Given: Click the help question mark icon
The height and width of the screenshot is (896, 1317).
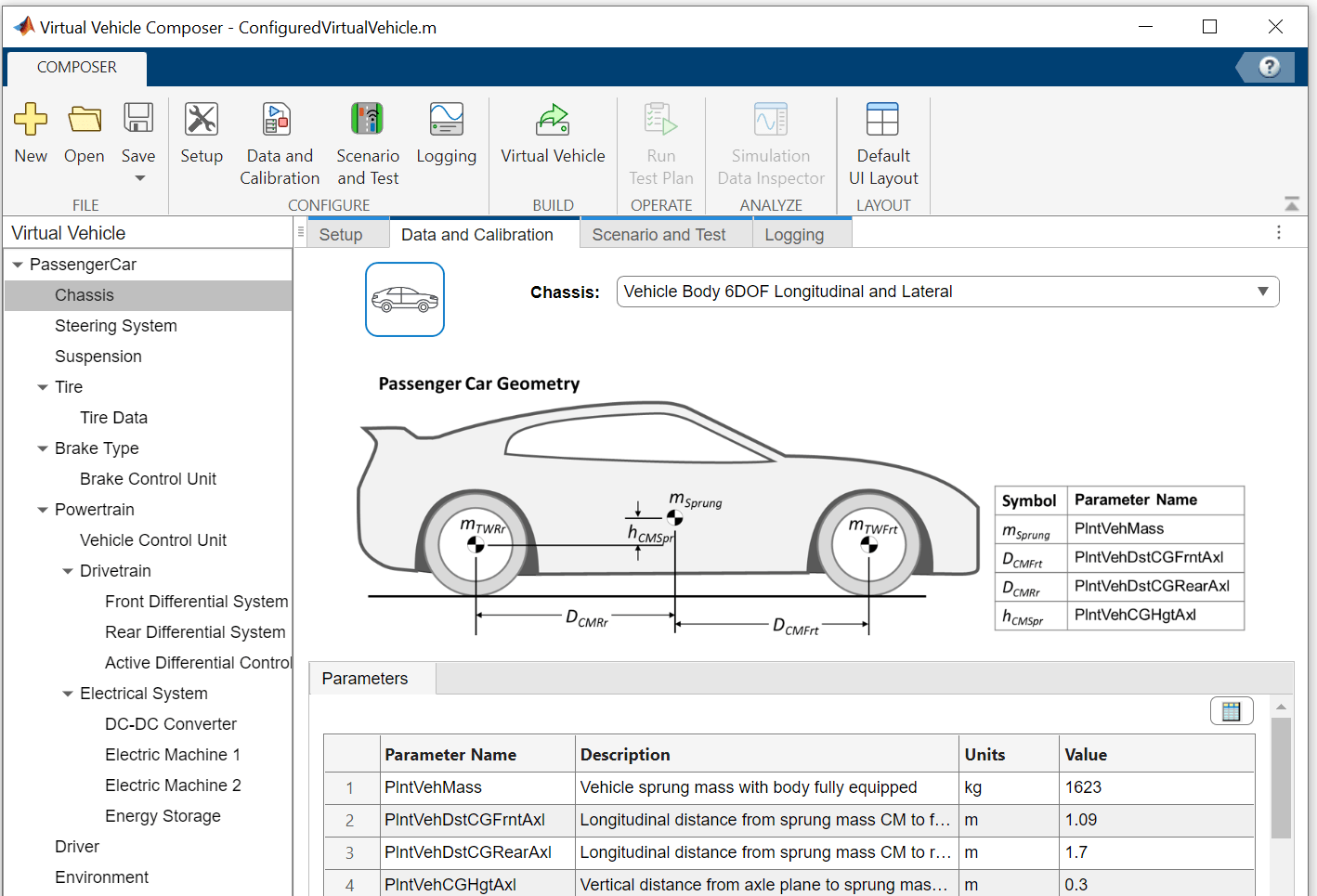Looking at the screenshot, I should [x=1269, y=67].
